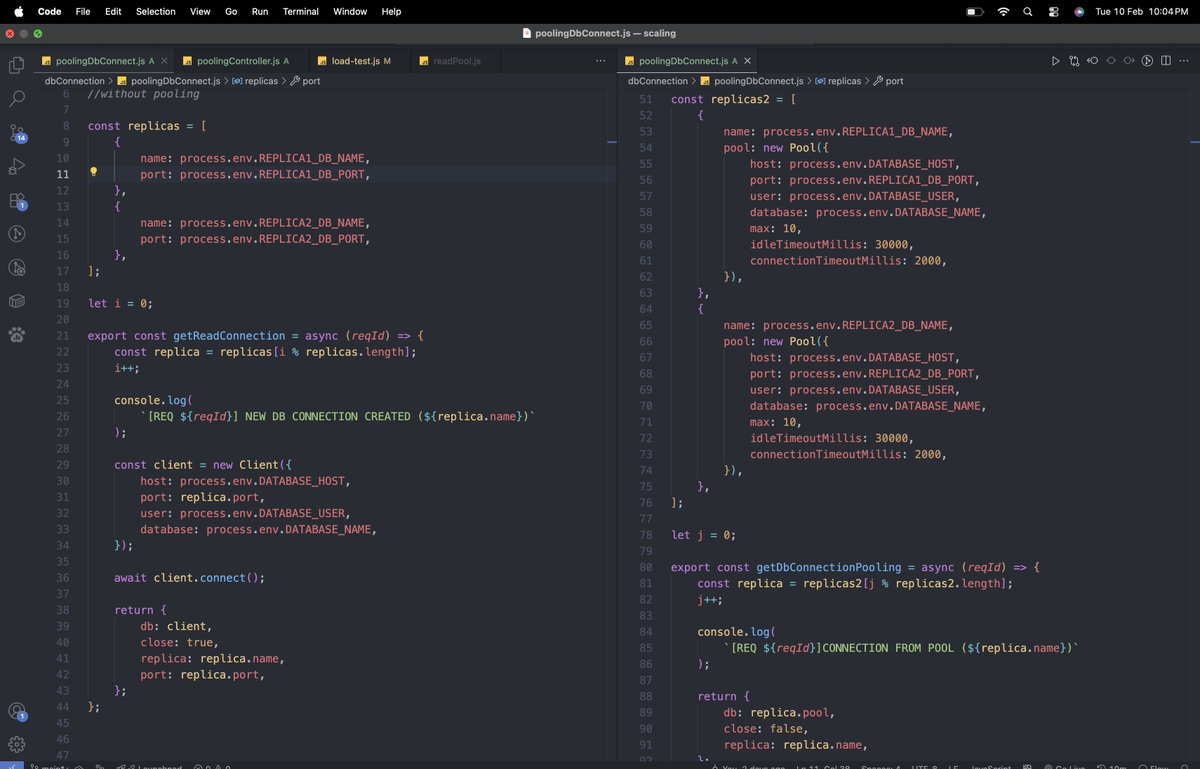Open the Selection menu
The height and width of the screenshot is (769, 1200).
[x=156, y=11]
